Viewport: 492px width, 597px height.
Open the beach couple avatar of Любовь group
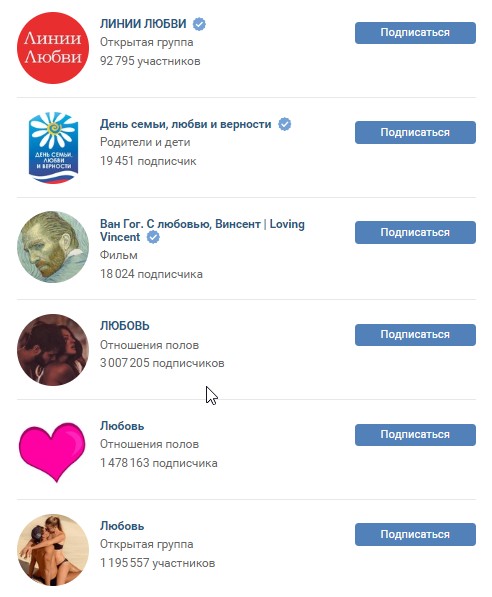(x=53, y=550)
